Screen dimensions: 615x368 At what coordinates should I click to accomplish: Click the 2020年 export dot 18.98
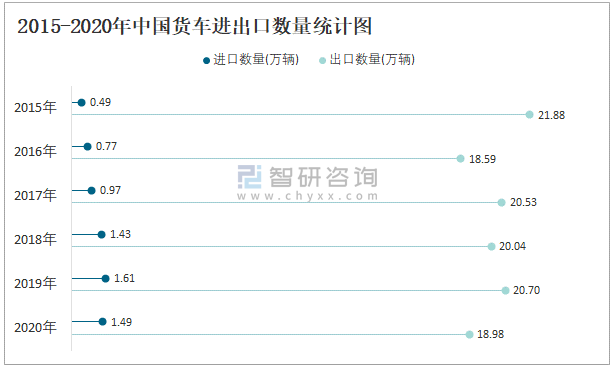point(469,334)
